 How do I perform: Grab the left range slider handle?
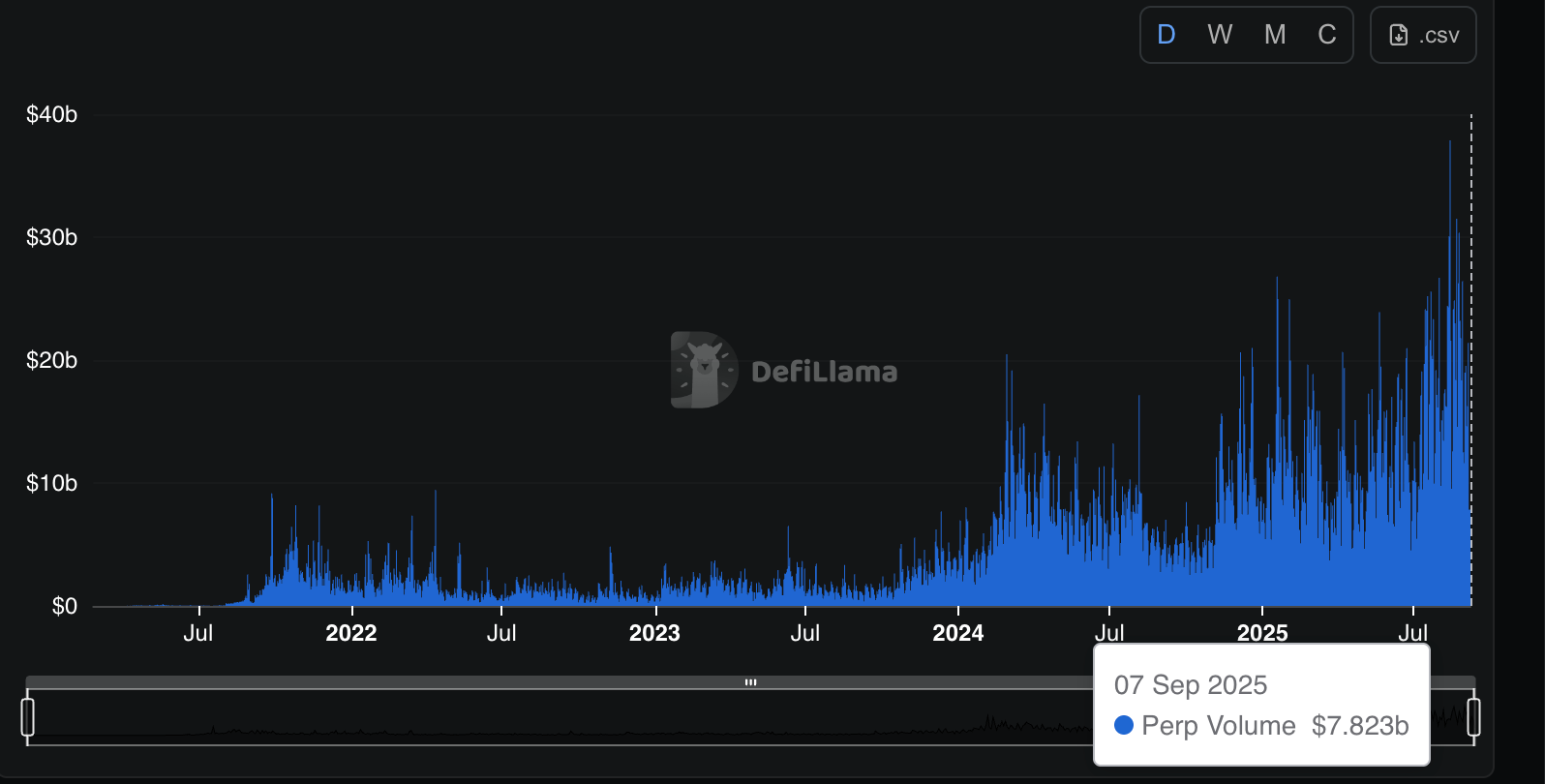point(28,717)
